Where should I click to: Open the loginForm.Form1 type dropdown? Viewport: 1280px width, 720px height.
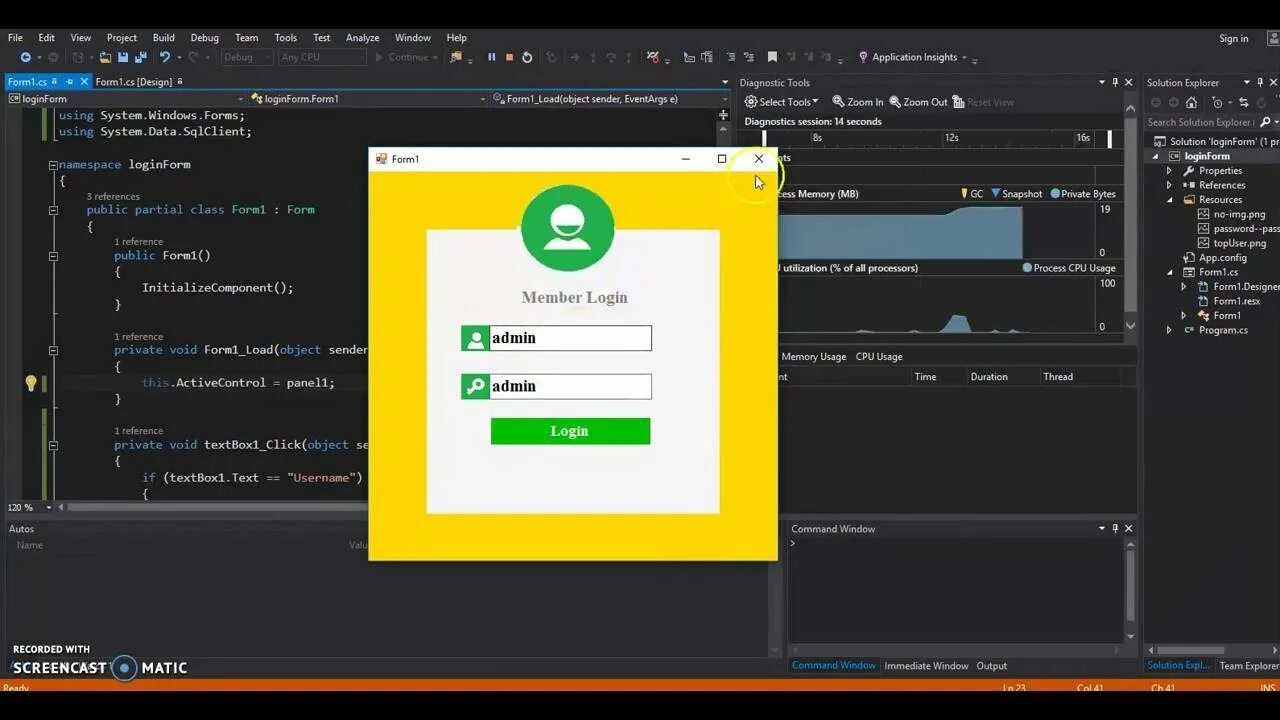[x=368, y=99]
